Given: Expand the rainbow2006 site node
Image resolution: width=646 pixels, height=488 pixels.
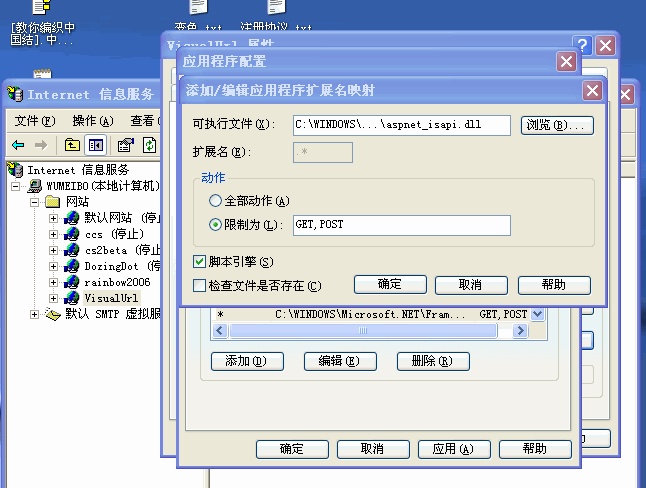Looking at the screenshot, I should click(x=53, y=282).
